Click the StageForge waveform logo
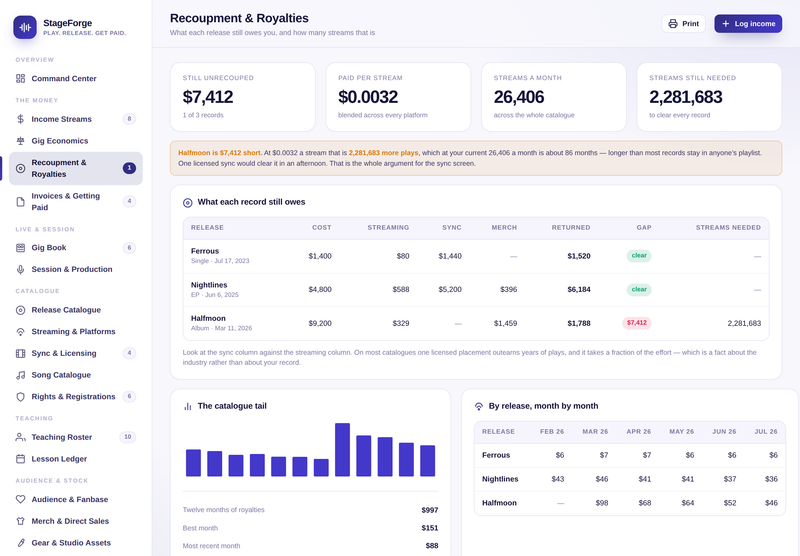The height and width of the screenshot is (556, 800). tap(25, 27)
